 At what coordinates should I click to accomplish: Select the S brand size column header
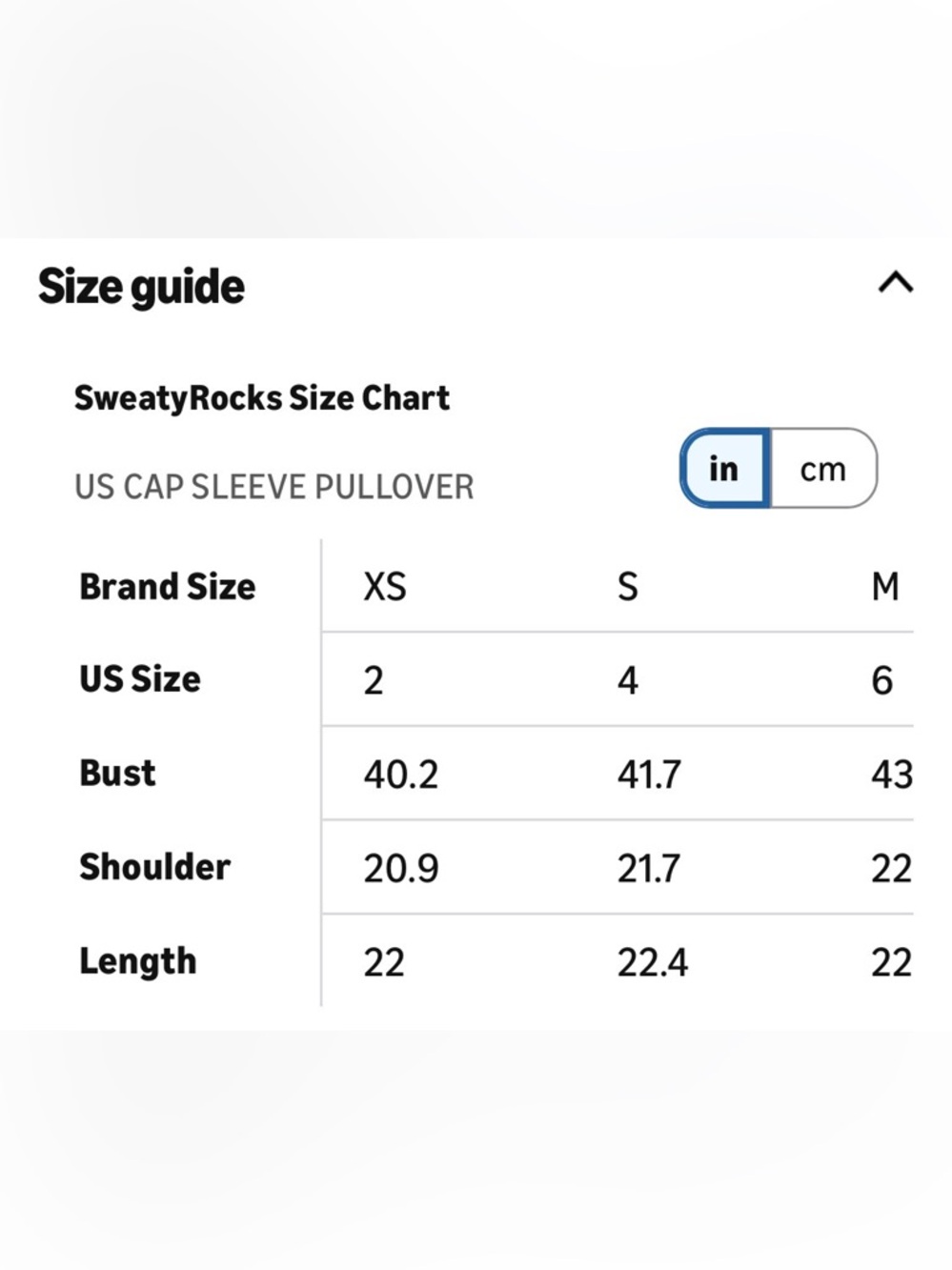click(627, 586)
